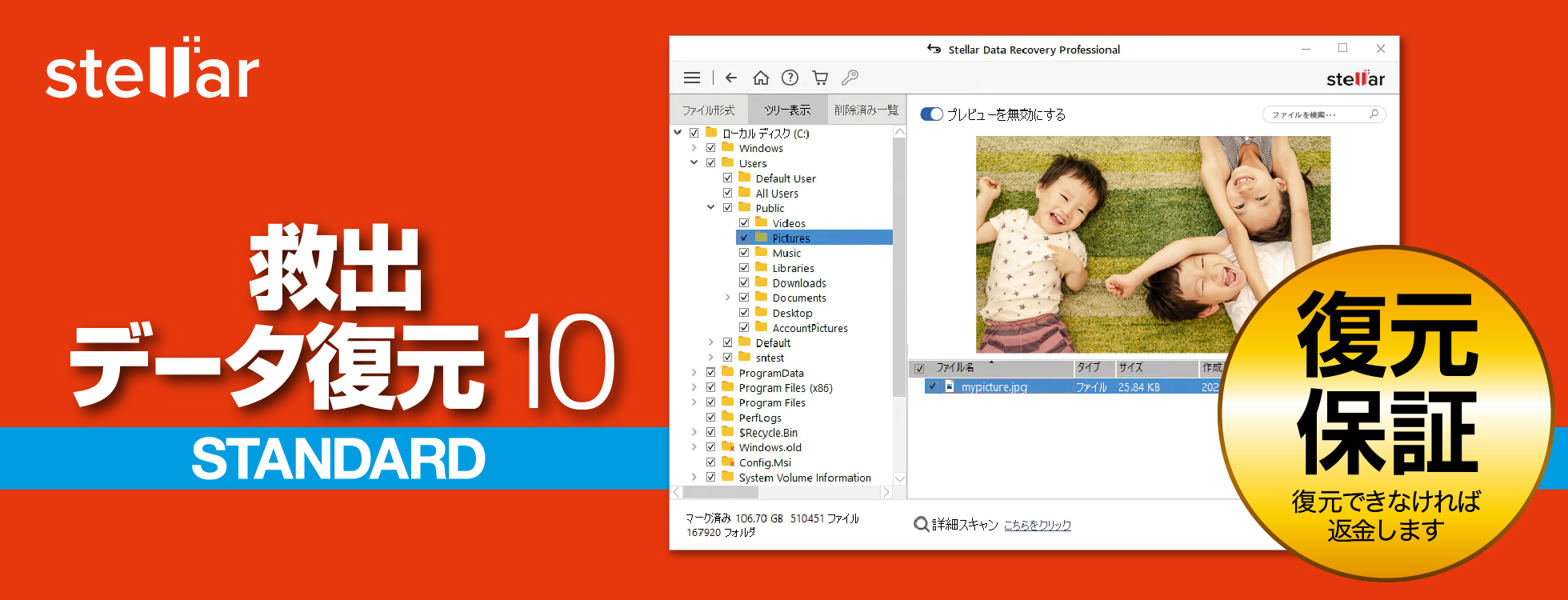Expand the Documents folder node
Screen dimensions: 1568x600
click(727, 298)
